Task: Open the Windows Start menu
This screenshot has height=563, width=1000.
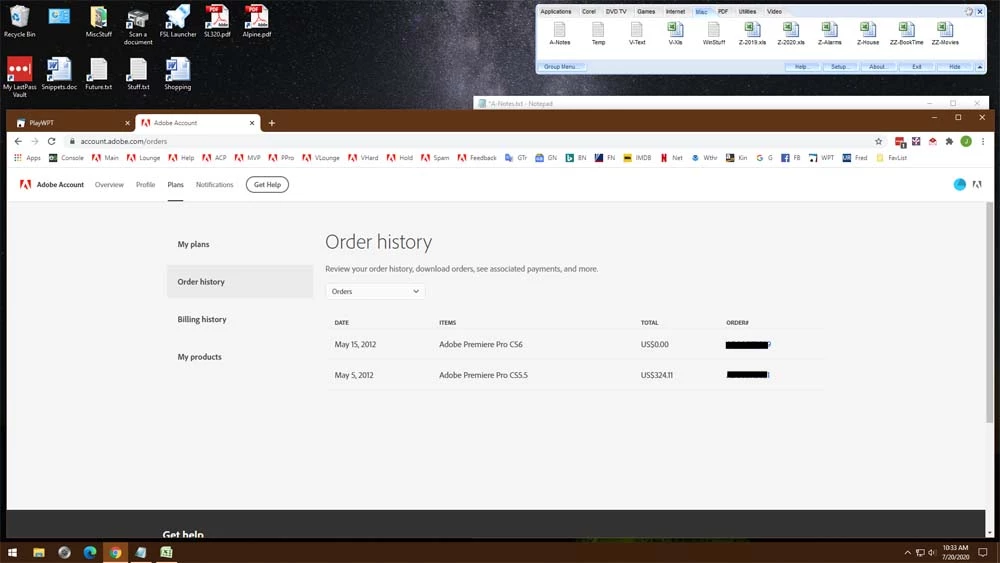Action: coord(12,552)
